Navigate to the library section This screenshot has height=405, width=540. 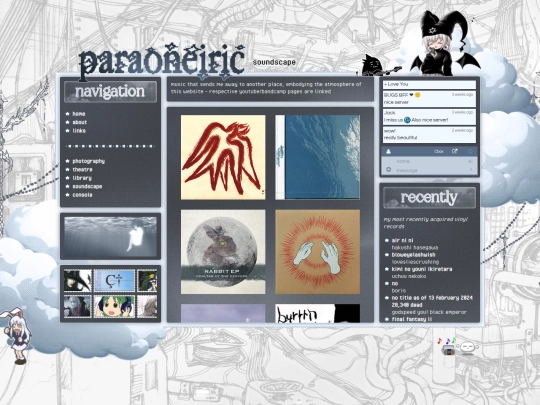[82, 178]
